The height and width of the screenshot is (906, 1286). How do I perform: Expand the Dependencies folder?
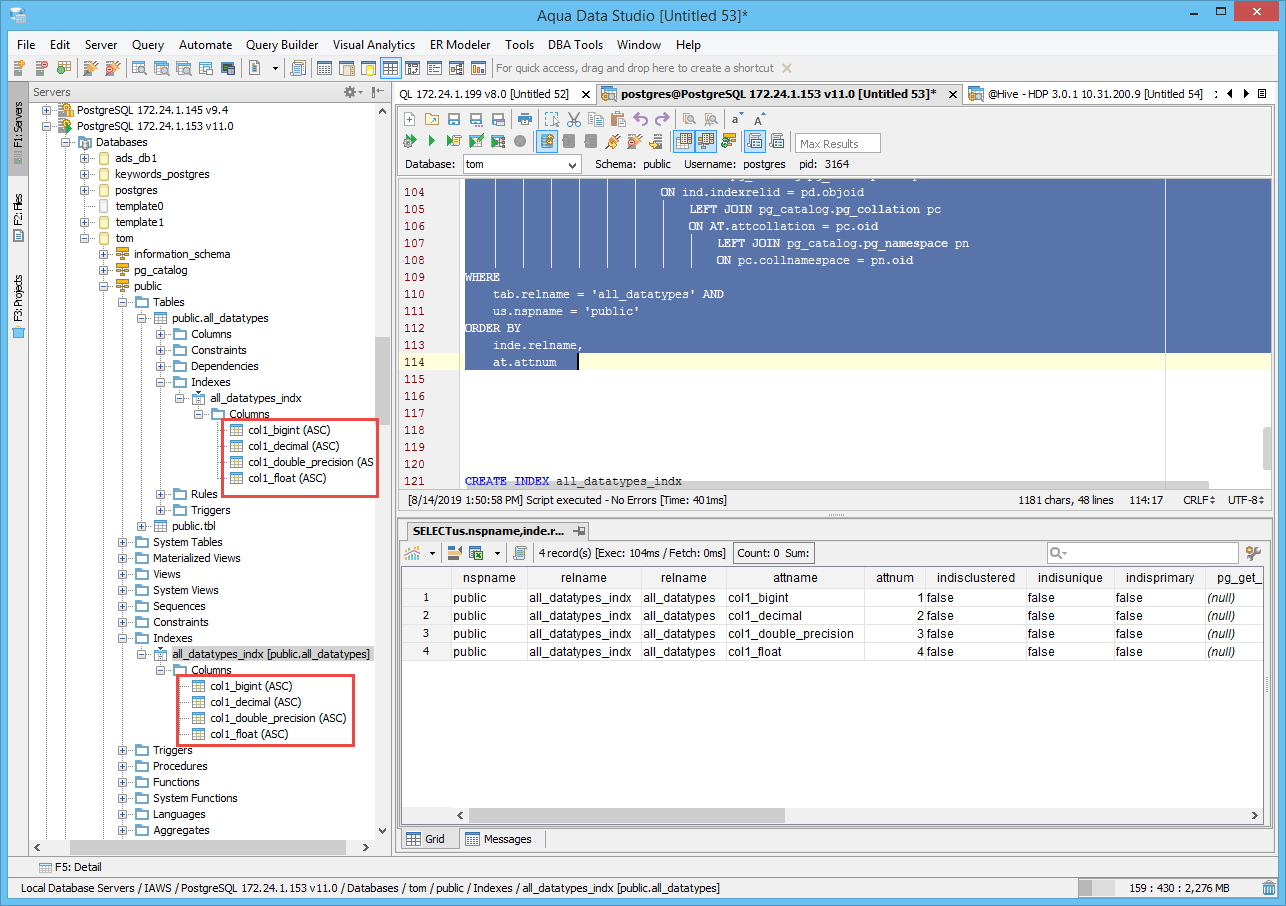161,366
